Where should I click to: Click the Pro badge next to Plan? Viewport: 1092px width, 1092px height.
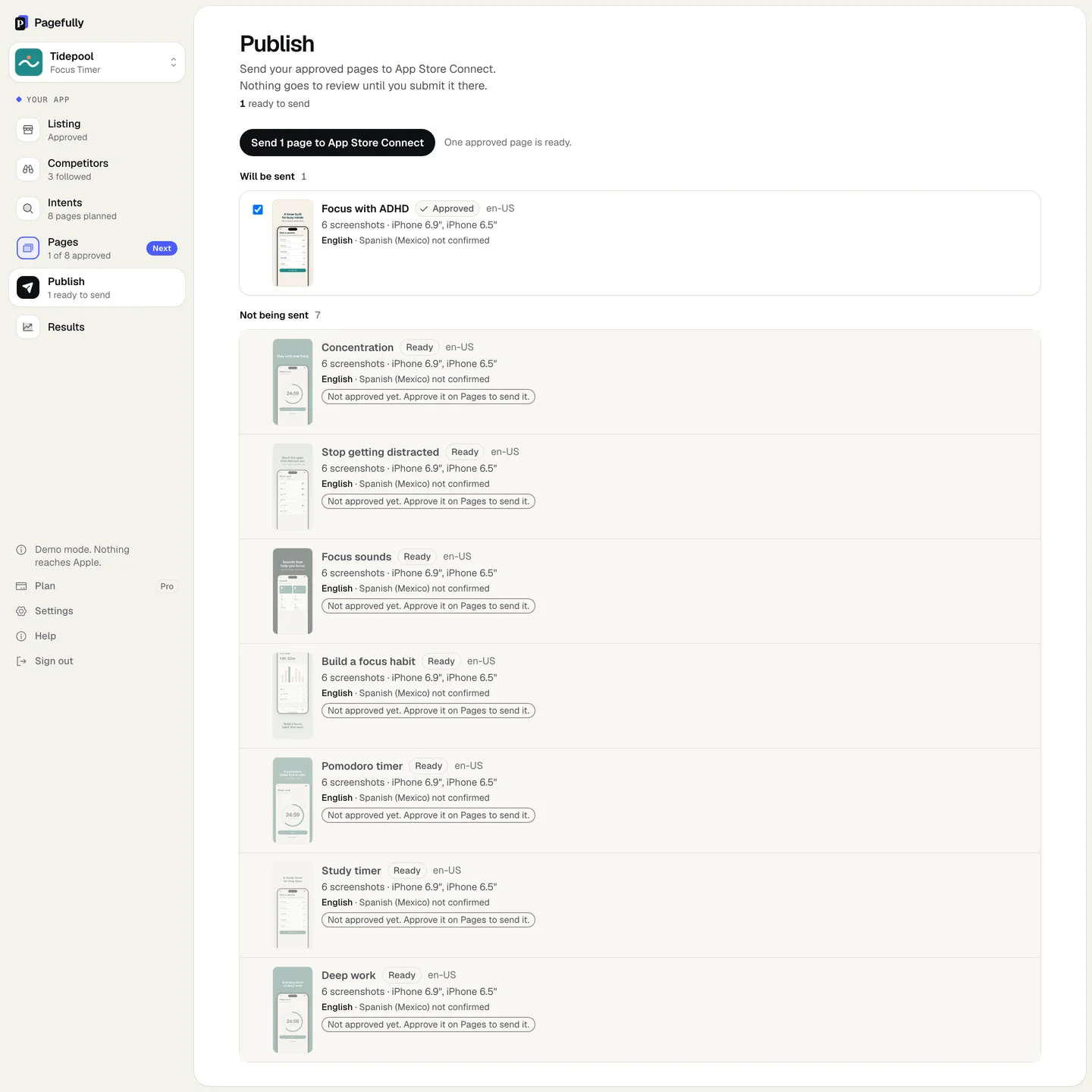click(x=167, y=586)
